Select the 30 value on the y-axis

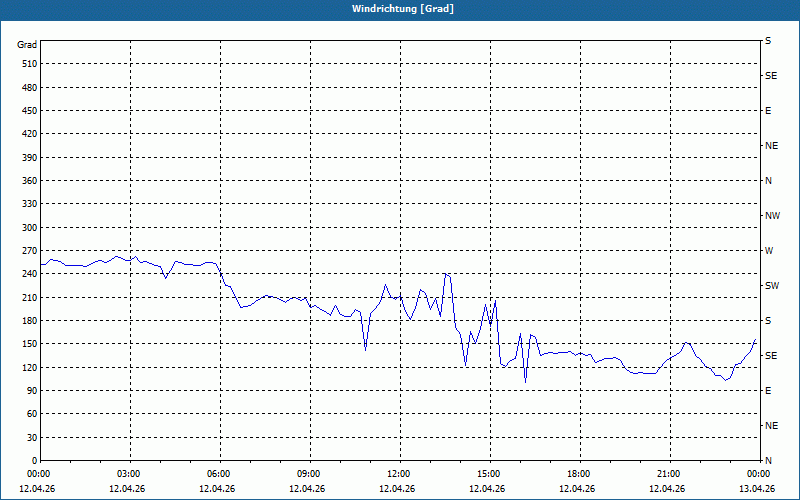[32, 437]
